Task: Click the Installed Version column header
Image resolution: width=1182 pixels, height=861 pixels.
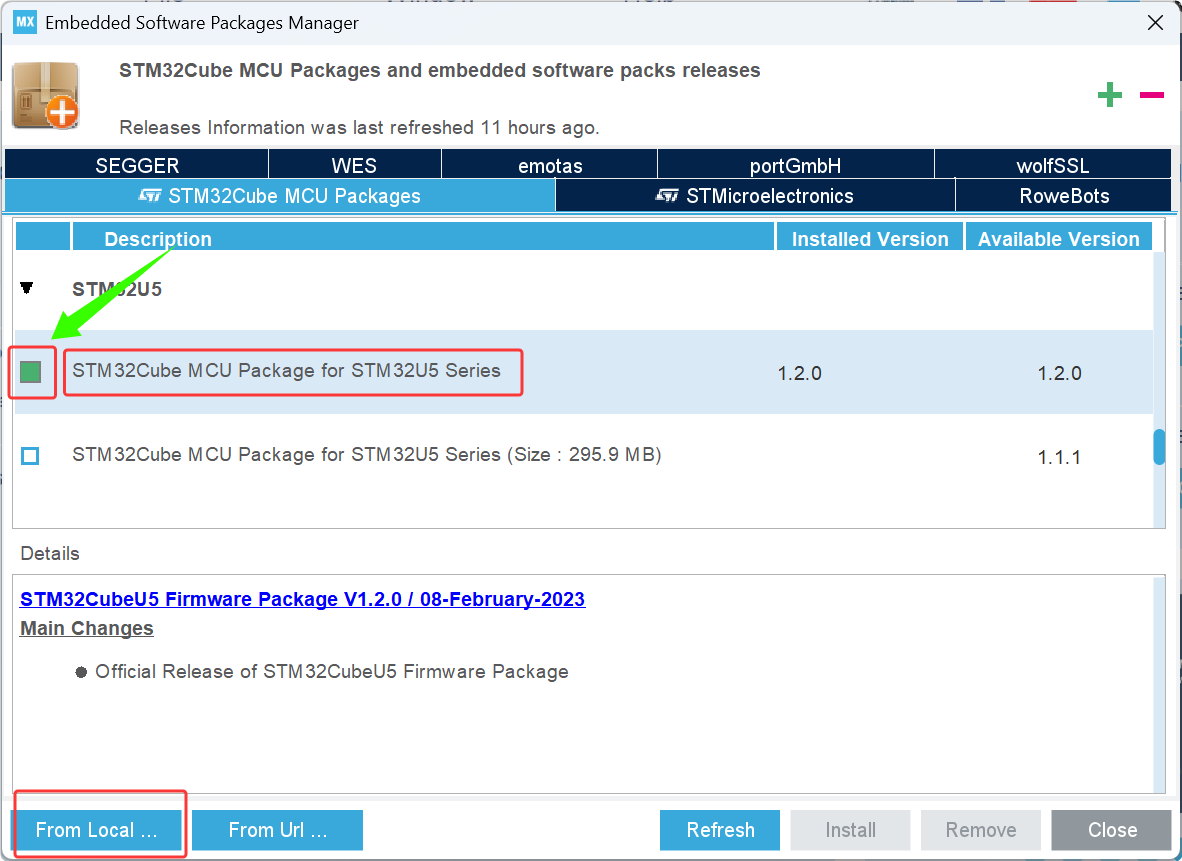Action: point(870,237)
